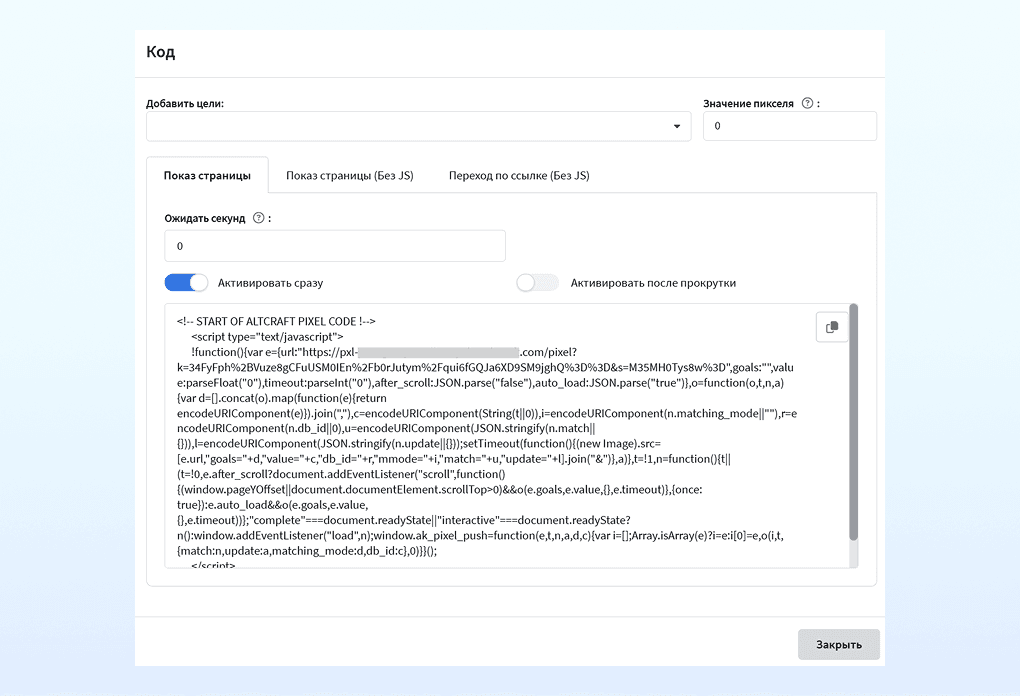Click the Код dialog heading

[161, 52]
